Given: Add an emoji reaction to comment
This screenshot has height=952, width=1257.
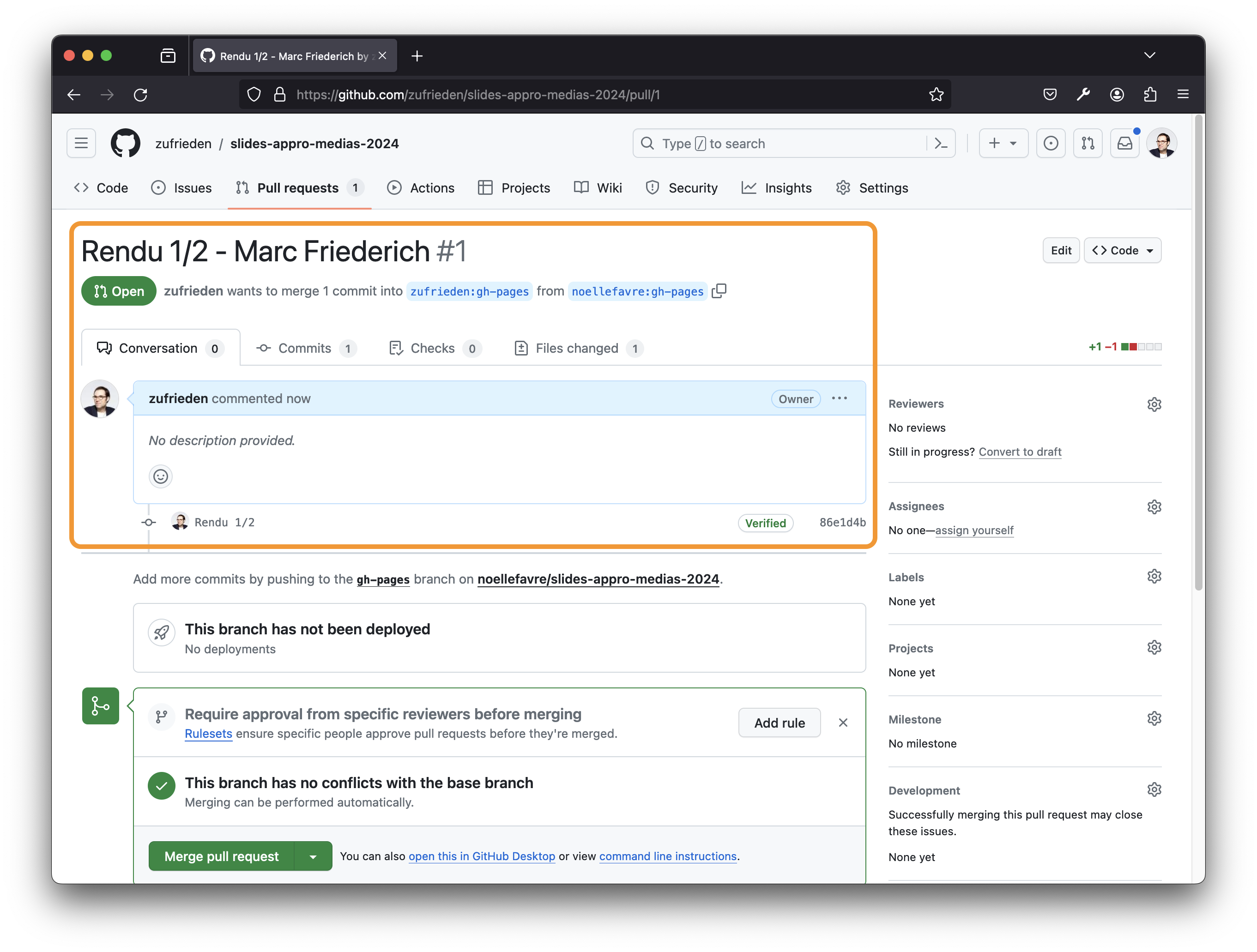Looking at the screenshot, I should pos(161,476).
